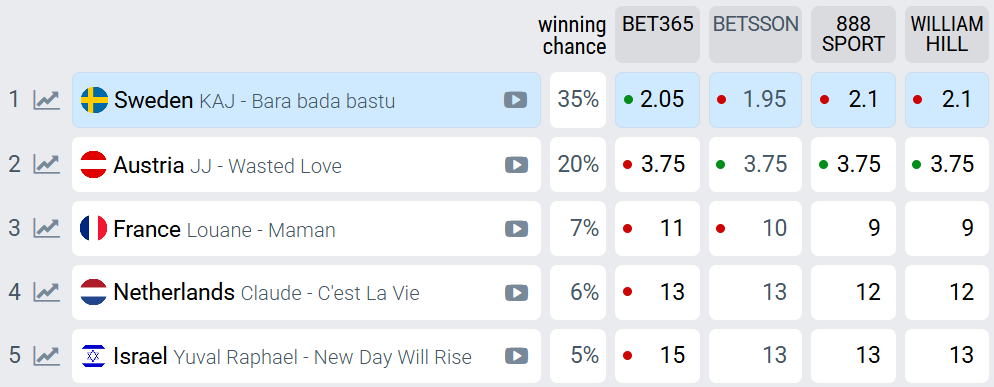The image size is (994, 387).
Task: Click Sweden's 35% winning chance cell
Action: coord(578,100)
